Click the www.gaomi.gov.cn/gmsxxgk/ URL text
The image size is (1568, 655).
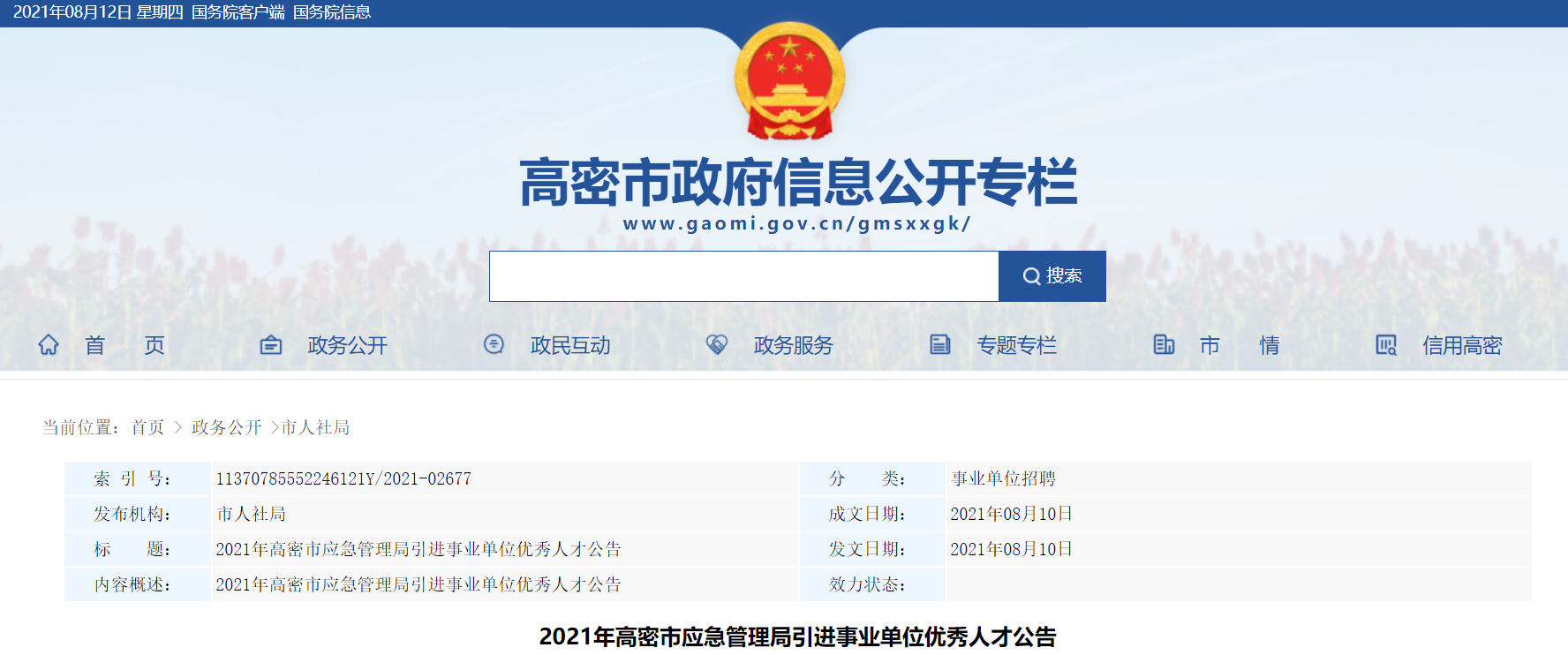tap(797, 223)
